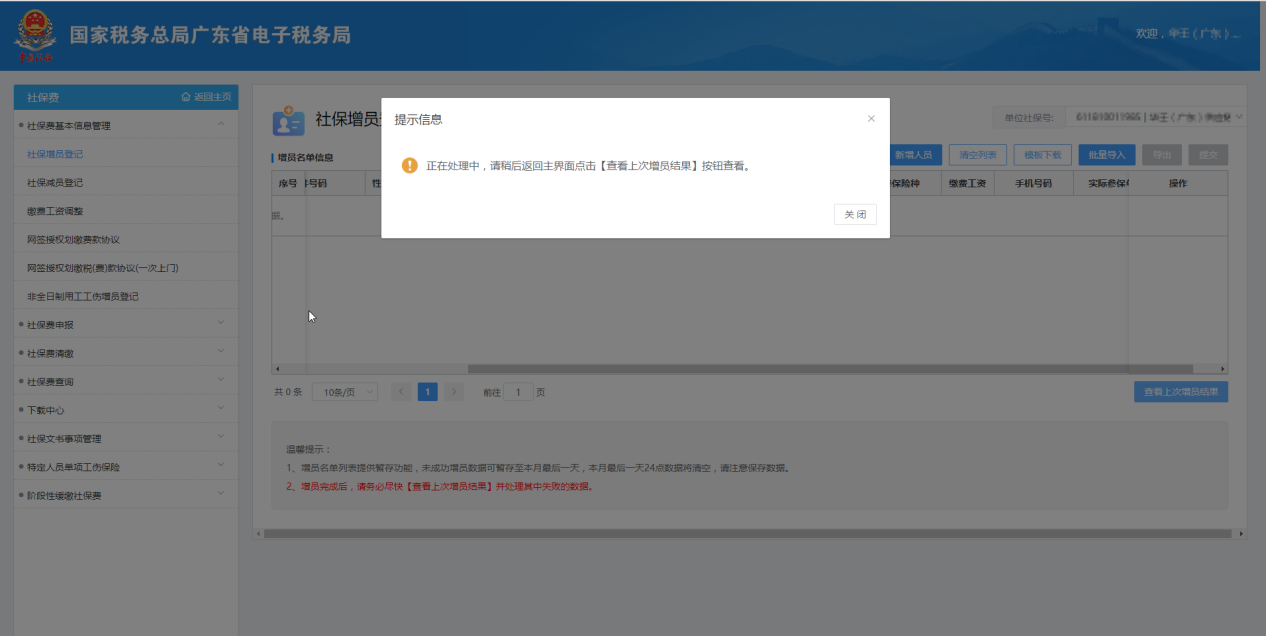Click the 社保增员登记 page header icon

289,121
